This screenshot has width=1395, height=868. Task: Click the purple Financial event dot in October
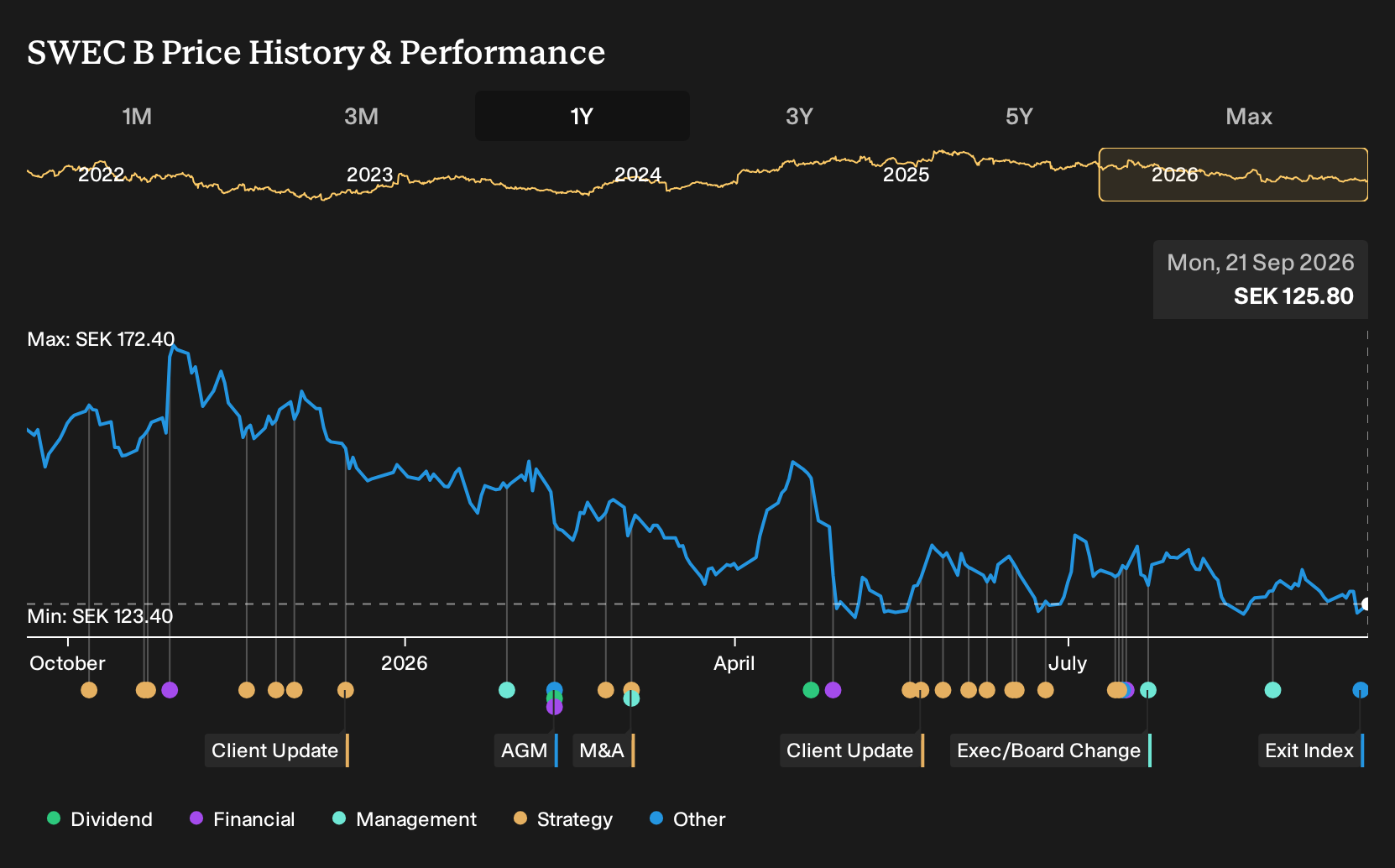coord(170,690)
